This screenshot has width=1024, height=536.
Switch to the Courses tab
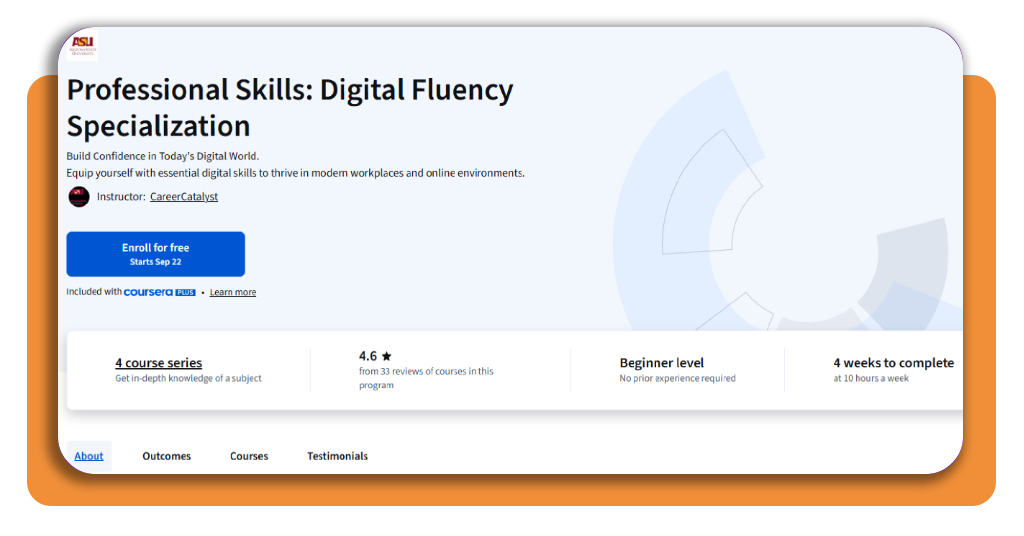(249, 456)
